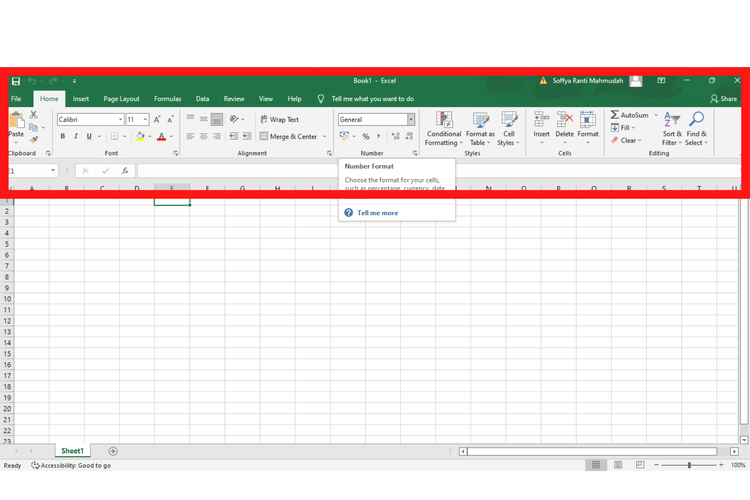The width and height of the screenshot is (750, 500).
Task: Open the Merge & Center dropdown arrow
Action: [x=325, y=137]
